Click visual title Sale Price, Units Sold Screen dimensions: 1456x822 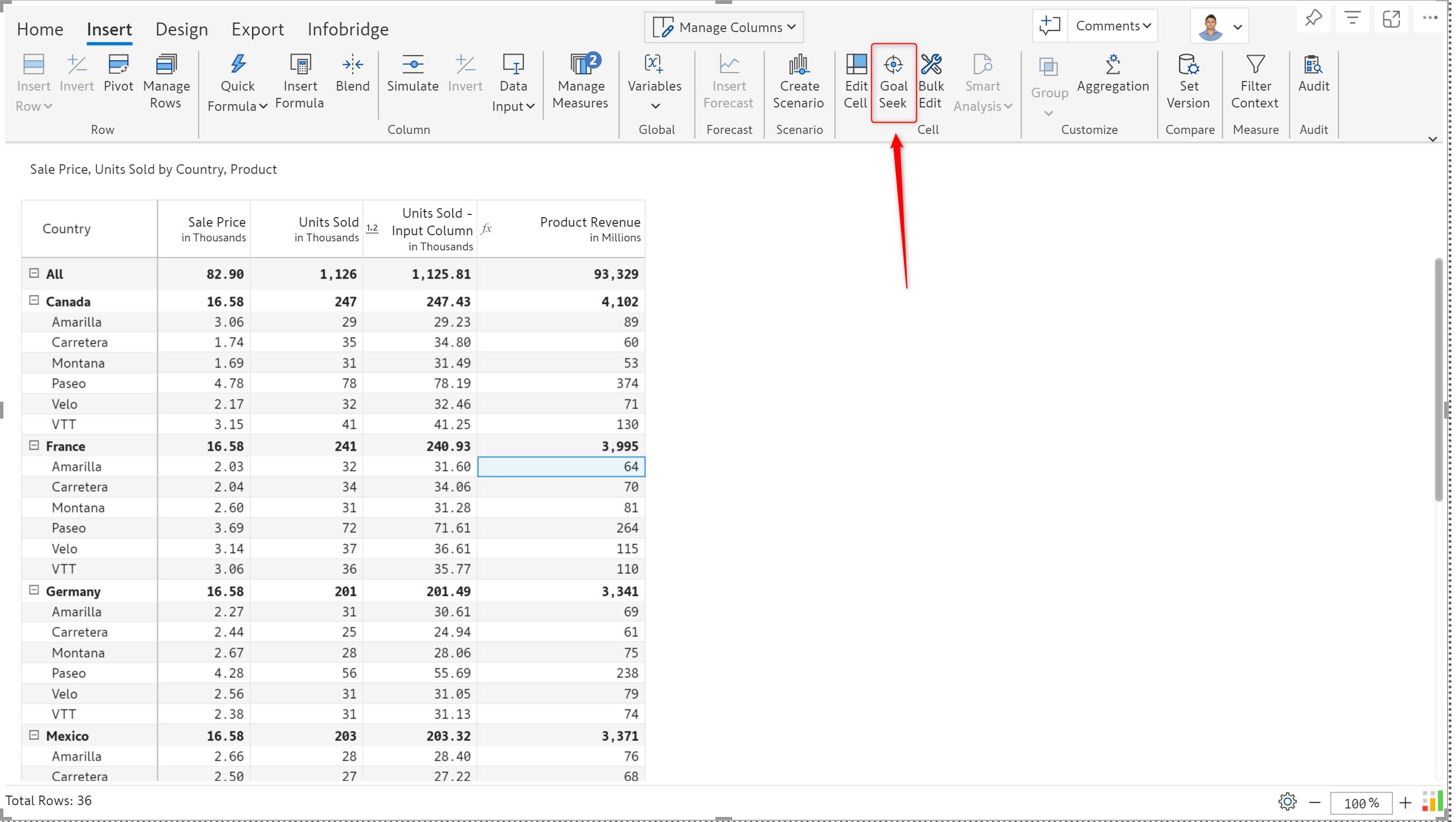[153, 169]
